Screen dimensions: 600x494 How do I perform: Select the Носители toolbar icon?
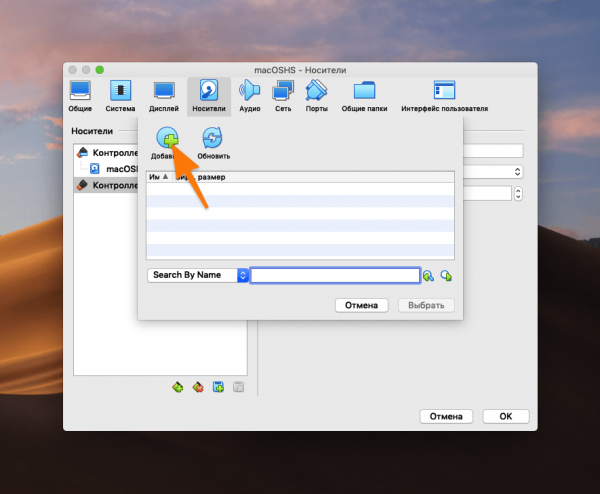(x=209, y=96)
